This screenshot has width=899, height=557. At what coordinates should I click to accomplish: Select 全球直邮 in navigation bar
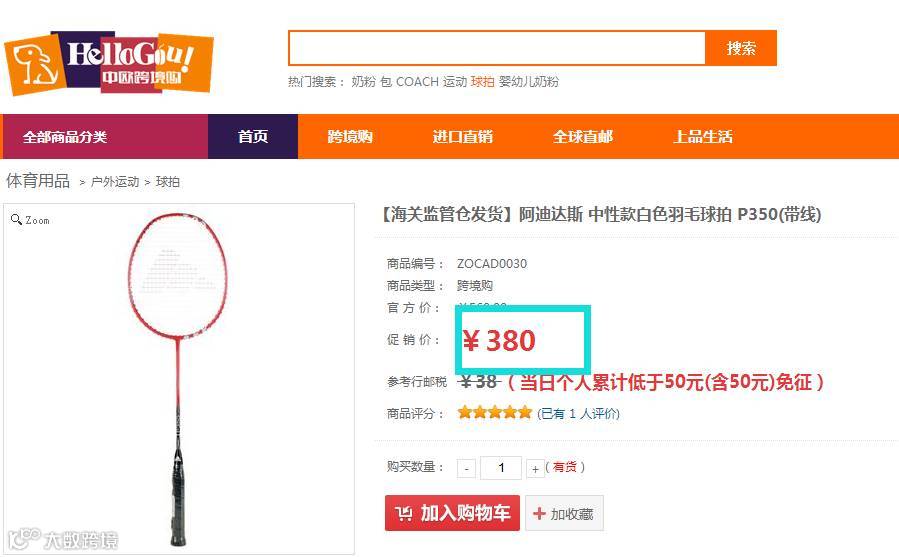583,137
